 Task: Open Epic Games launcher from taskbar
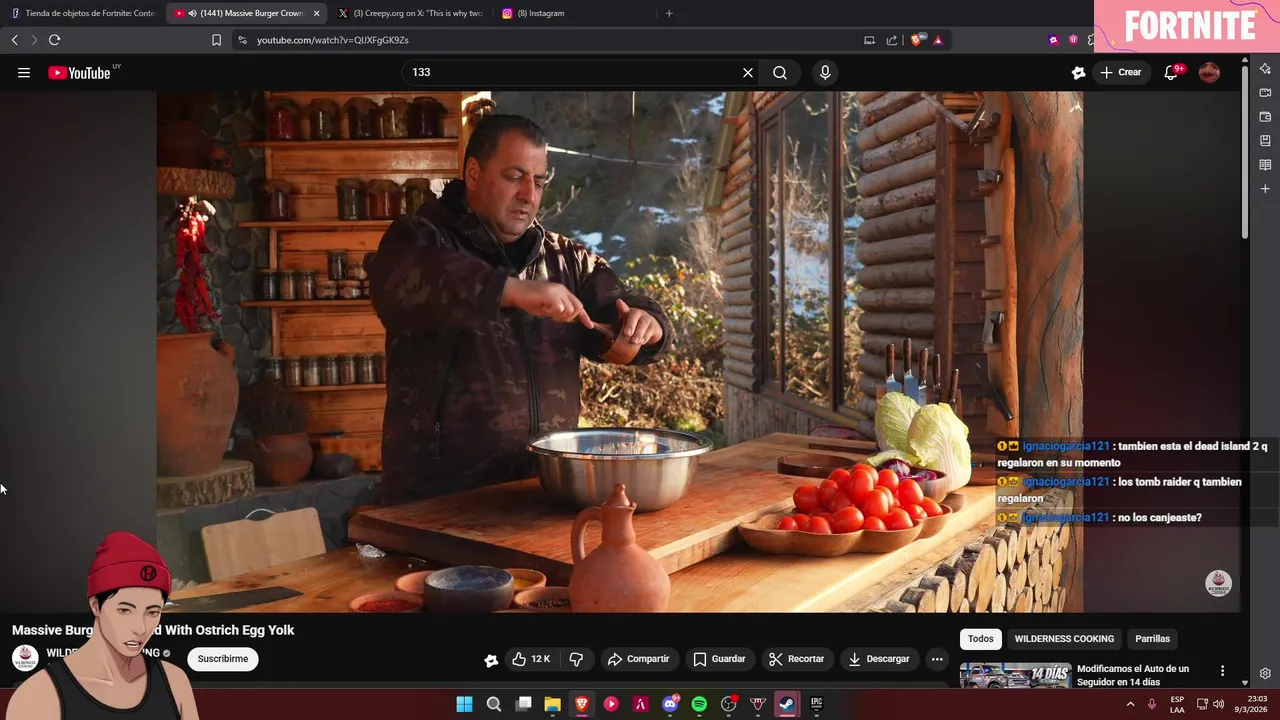tap(816, 704)
